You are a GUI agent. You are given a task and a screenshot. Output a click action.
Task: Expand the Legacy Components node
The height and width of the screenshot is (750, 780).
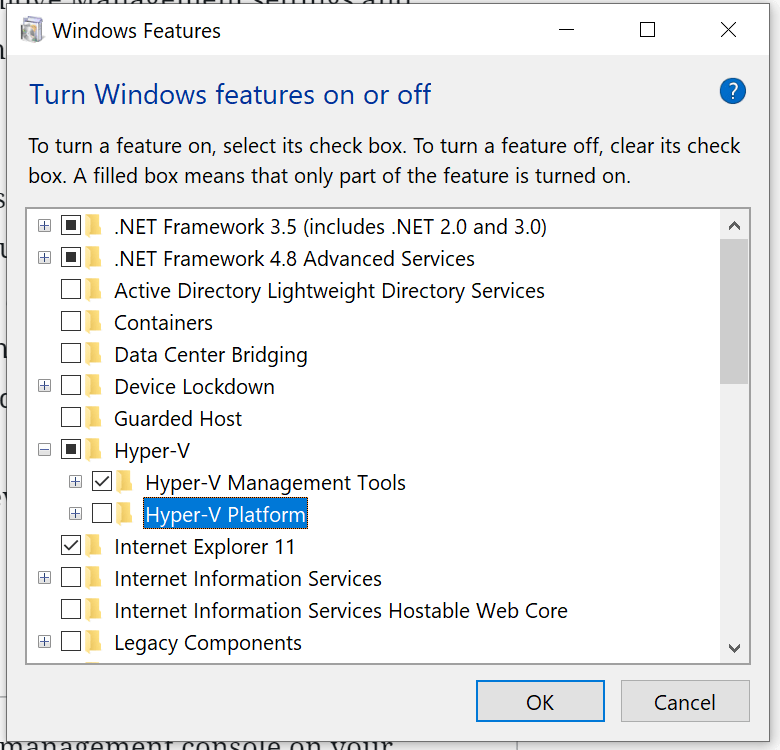click(44, 642)
